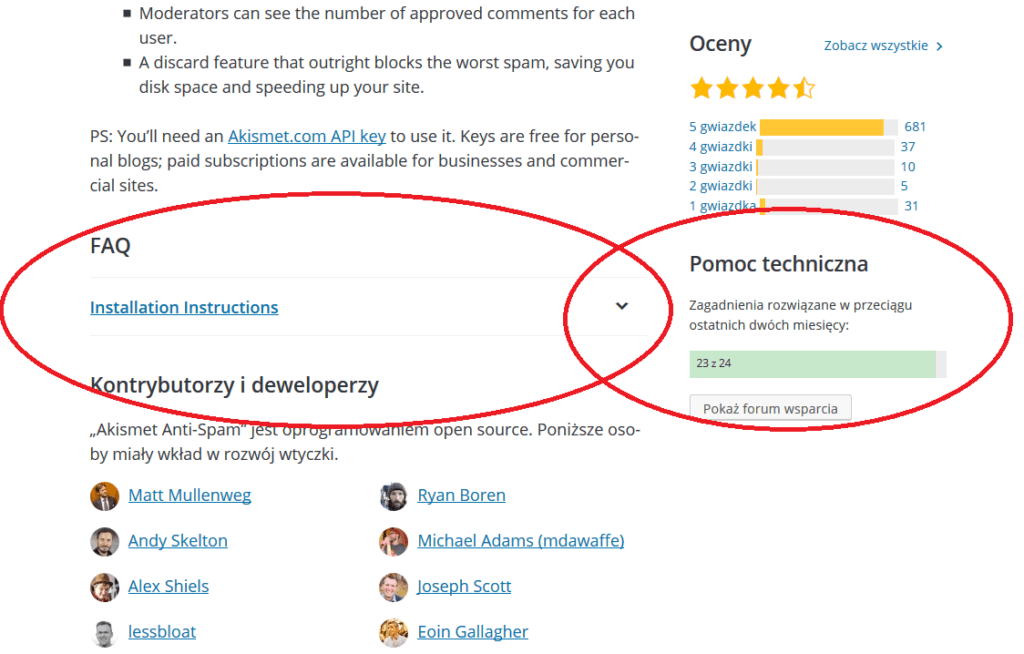1024x654 pixels.
Task: Click Michael Adams avatar
Action: pyautogui.click(x=394, y=542)
